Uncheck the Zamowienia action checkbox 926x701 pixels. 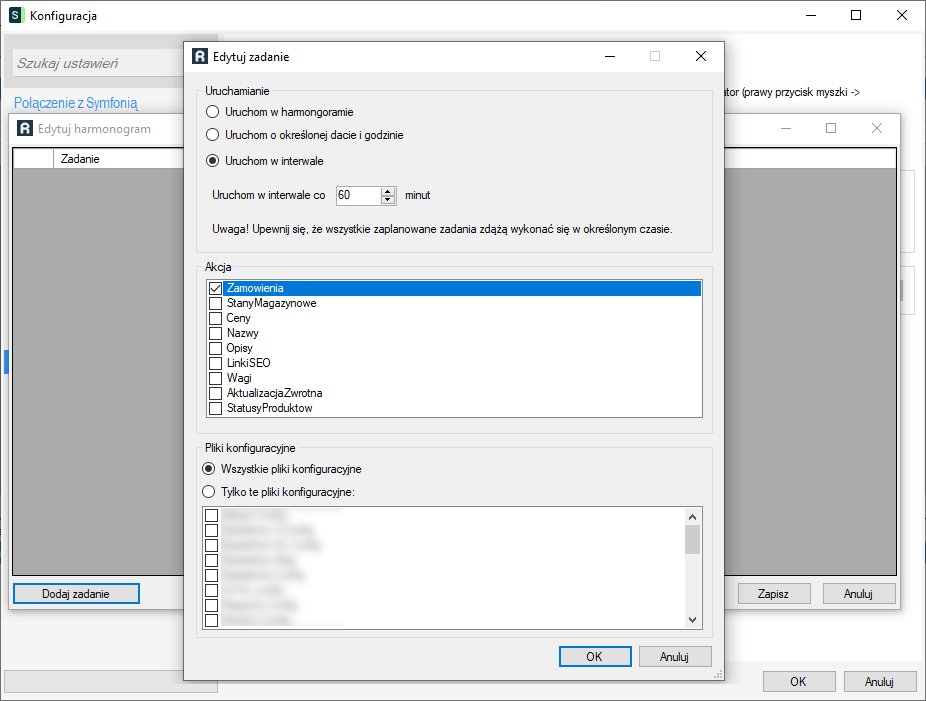point(215,288)
